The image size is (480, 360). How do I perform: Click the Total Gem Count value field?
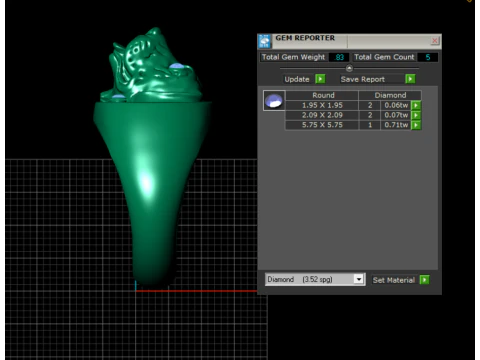point(428,57)
